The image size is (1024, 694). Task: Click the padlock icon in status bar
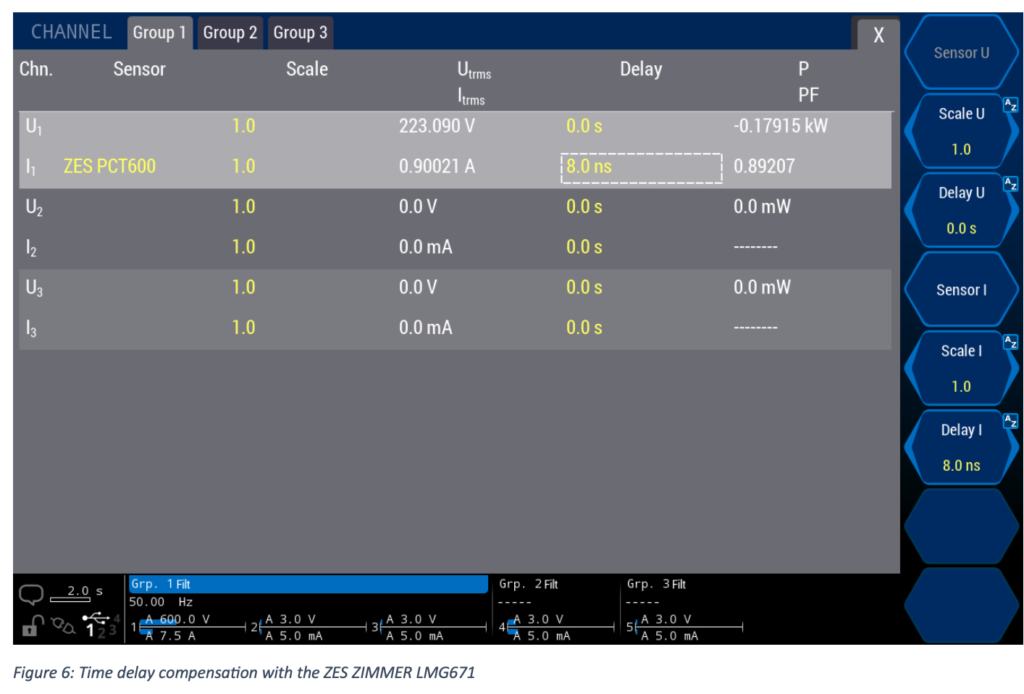pyautogui.click(x=32, y=626)
